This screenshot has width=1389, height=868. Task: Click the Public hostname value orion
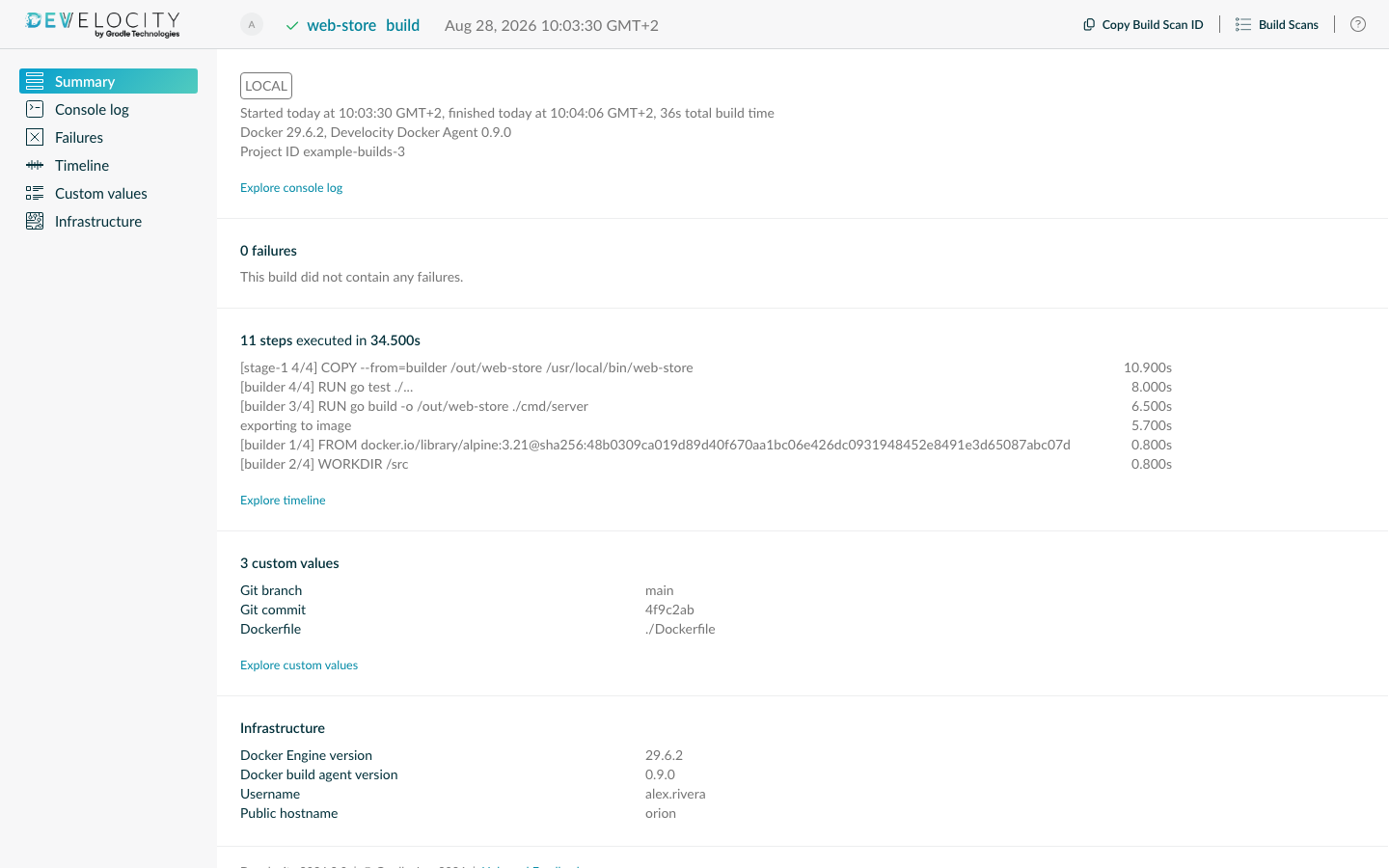tap(661, 813)
